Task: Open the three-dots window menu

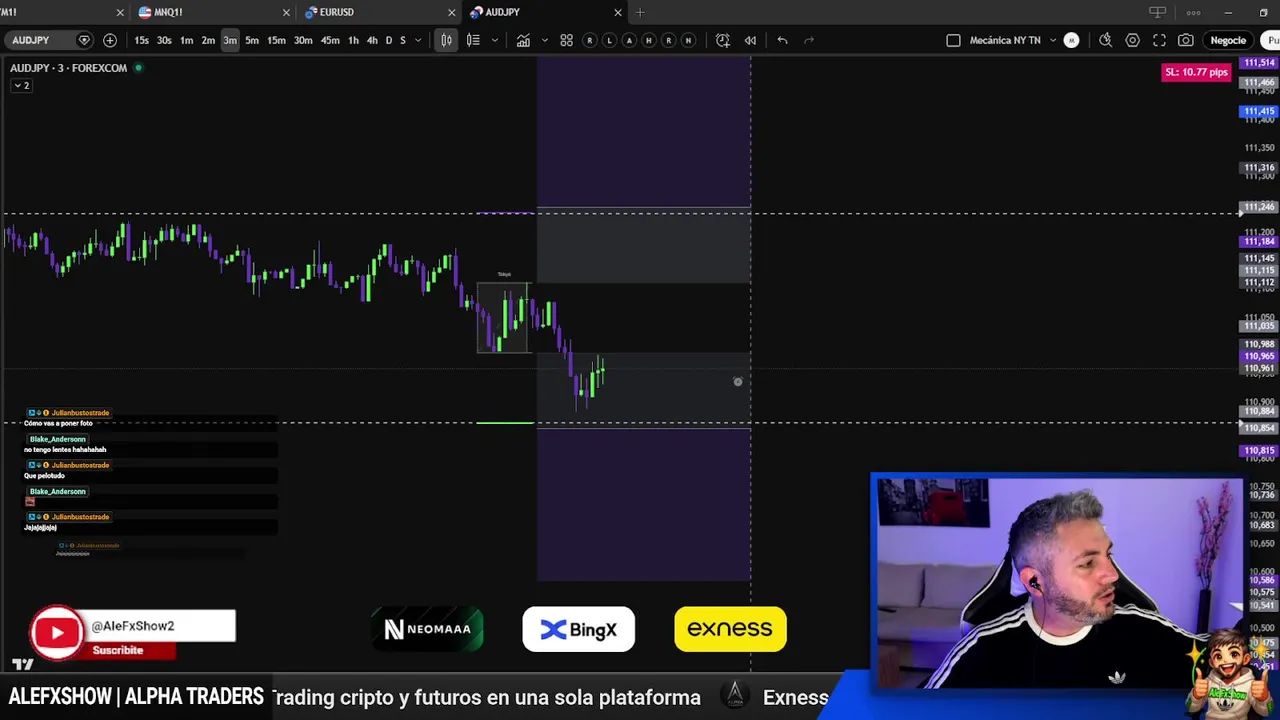Action: pyautogui.click(x=1193, y=12)
